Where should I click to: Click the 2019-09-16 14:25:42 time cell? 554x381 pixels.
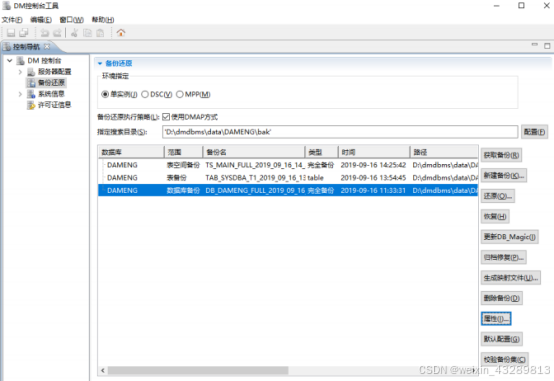pos(373,165)
